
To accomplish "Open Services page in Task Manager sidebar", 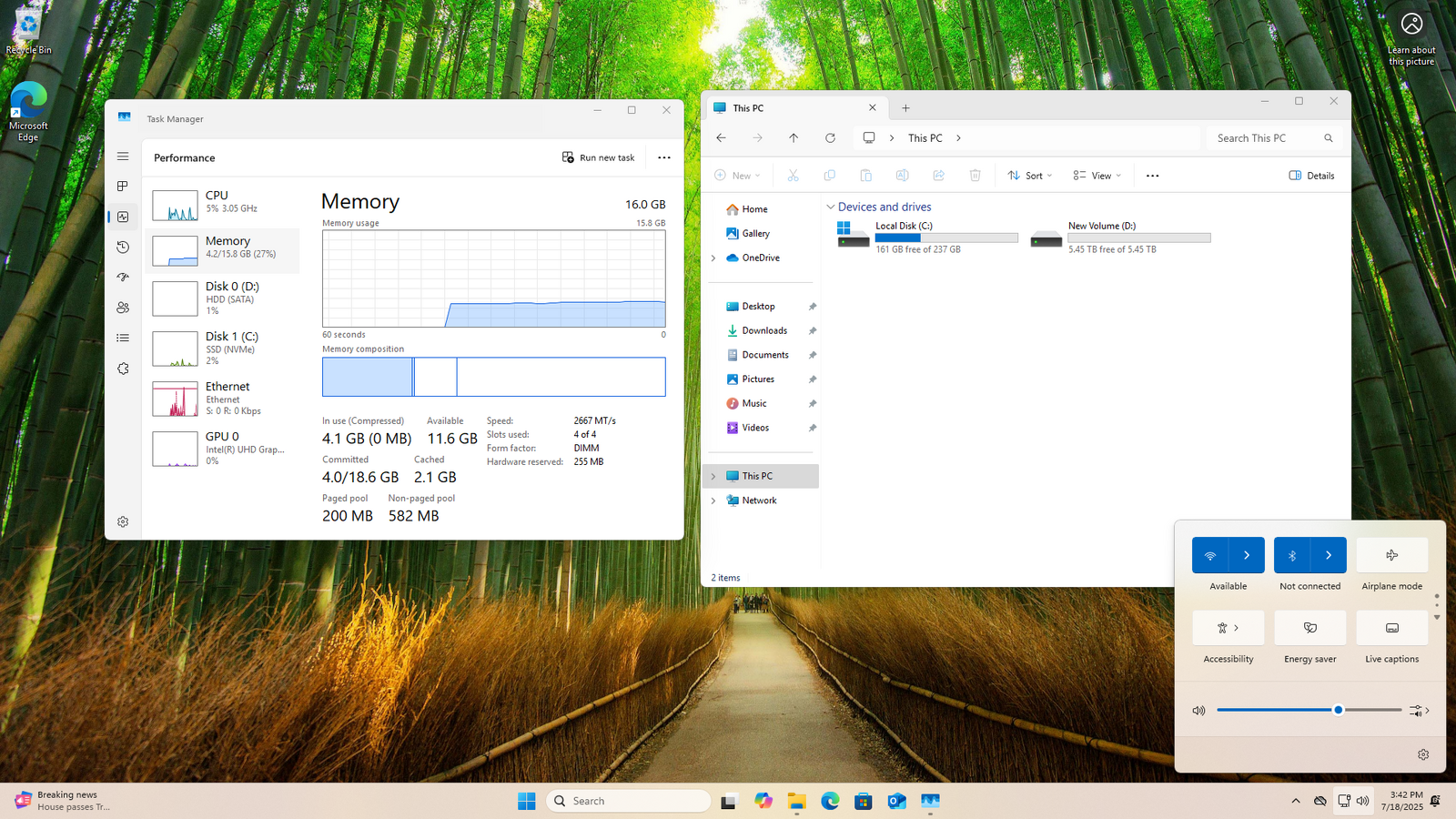I will tap(123, 369).
